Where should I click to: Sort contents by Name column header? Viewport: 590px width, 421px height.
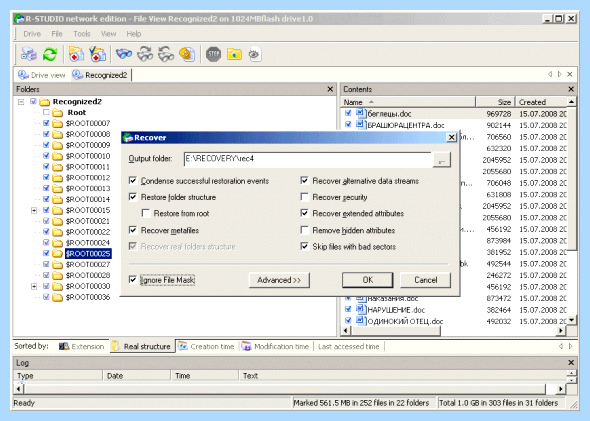tap(408, 102)
